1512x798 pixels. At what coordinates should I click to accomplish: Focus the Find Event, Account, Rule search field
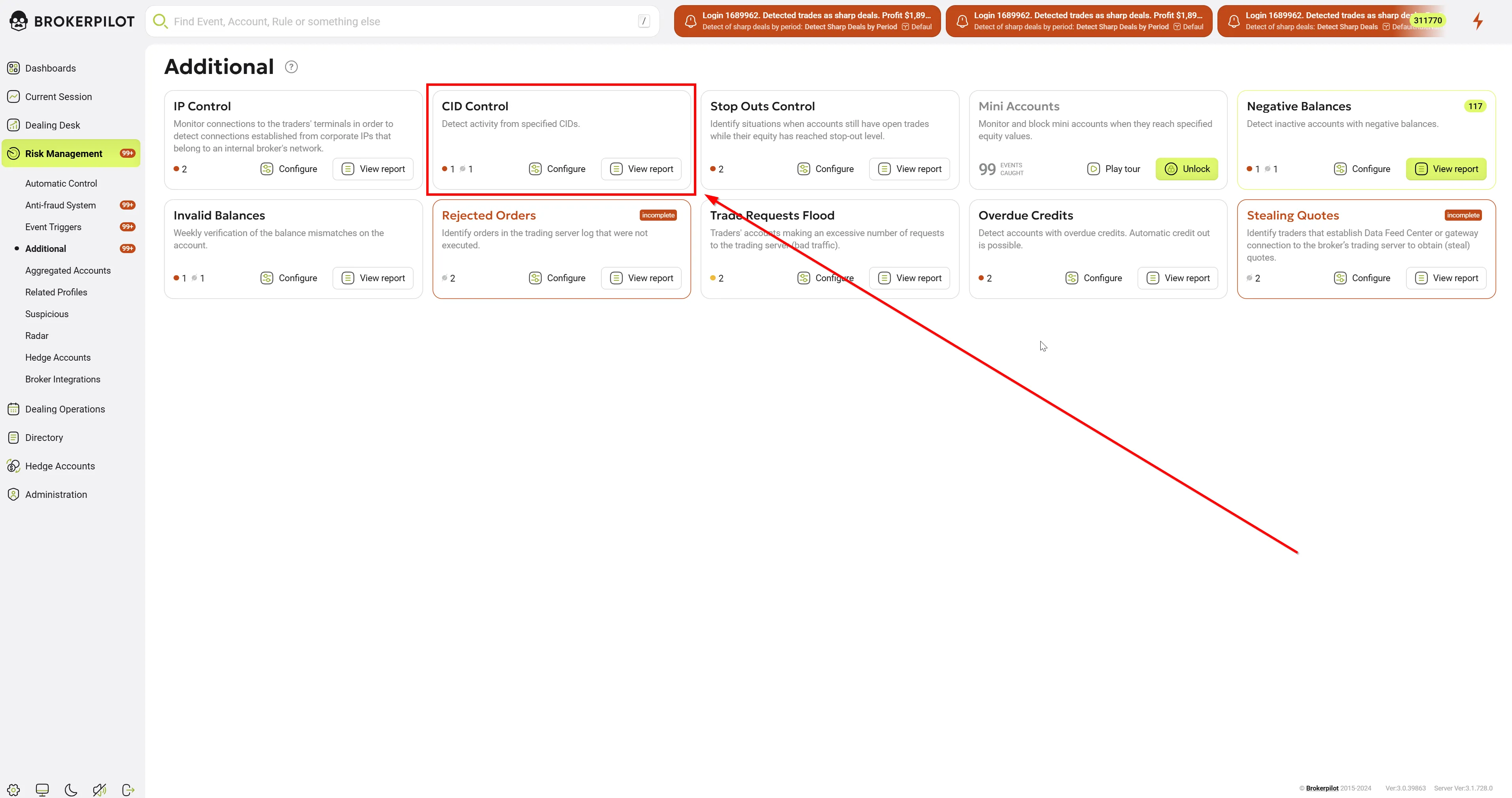pyautogui.click(x=402, y=22)
